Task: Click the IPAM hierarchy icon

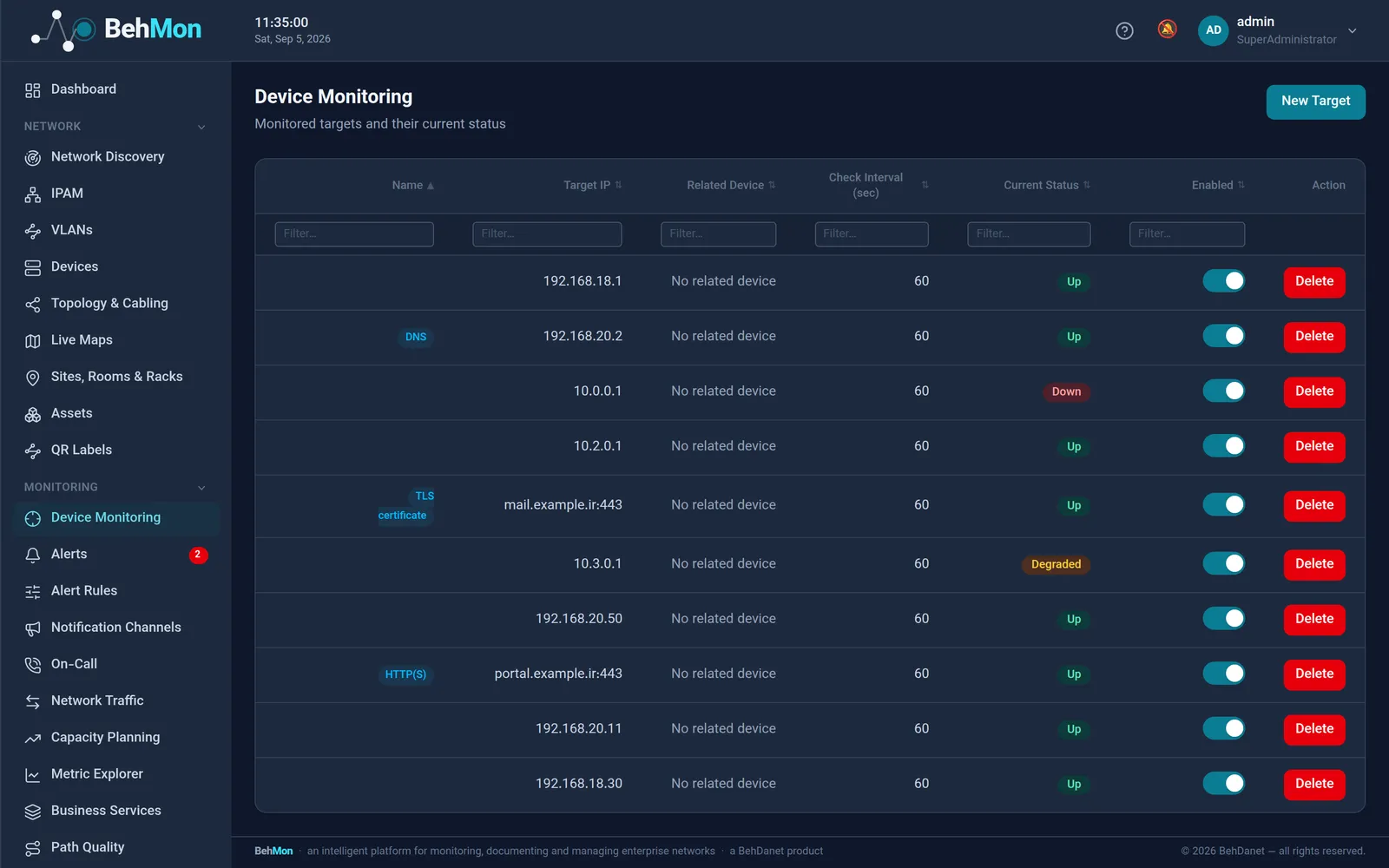Action: tap(33, 194)
